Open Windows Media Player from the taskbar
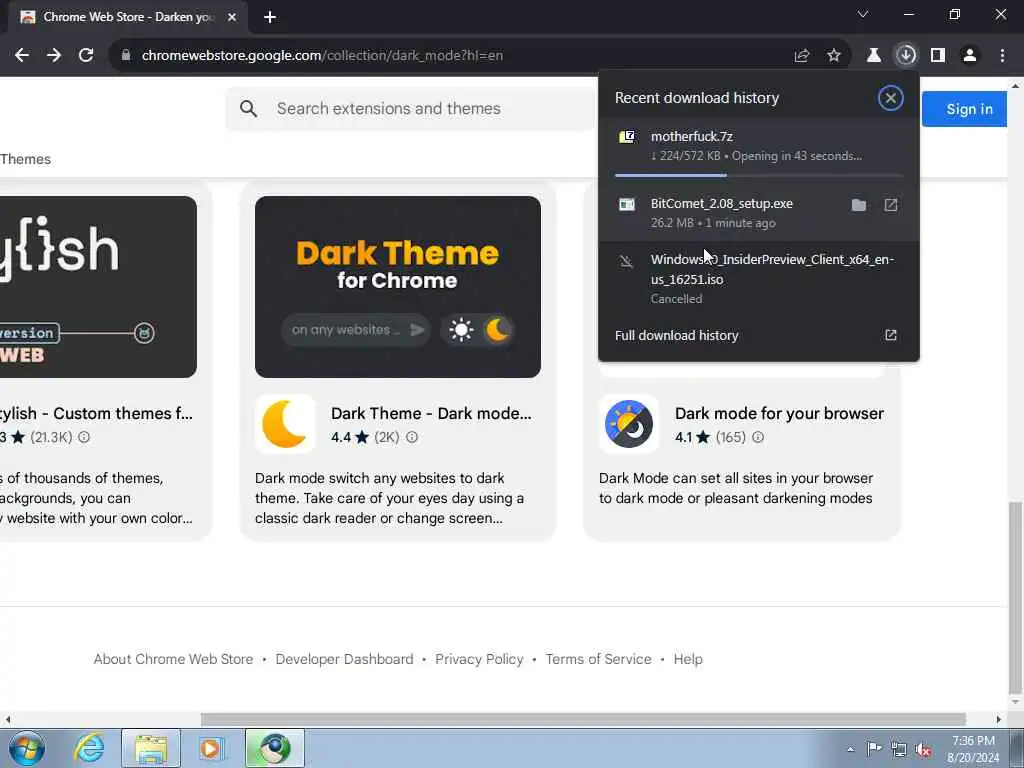 pyautogui.click(x=210, y=748)
